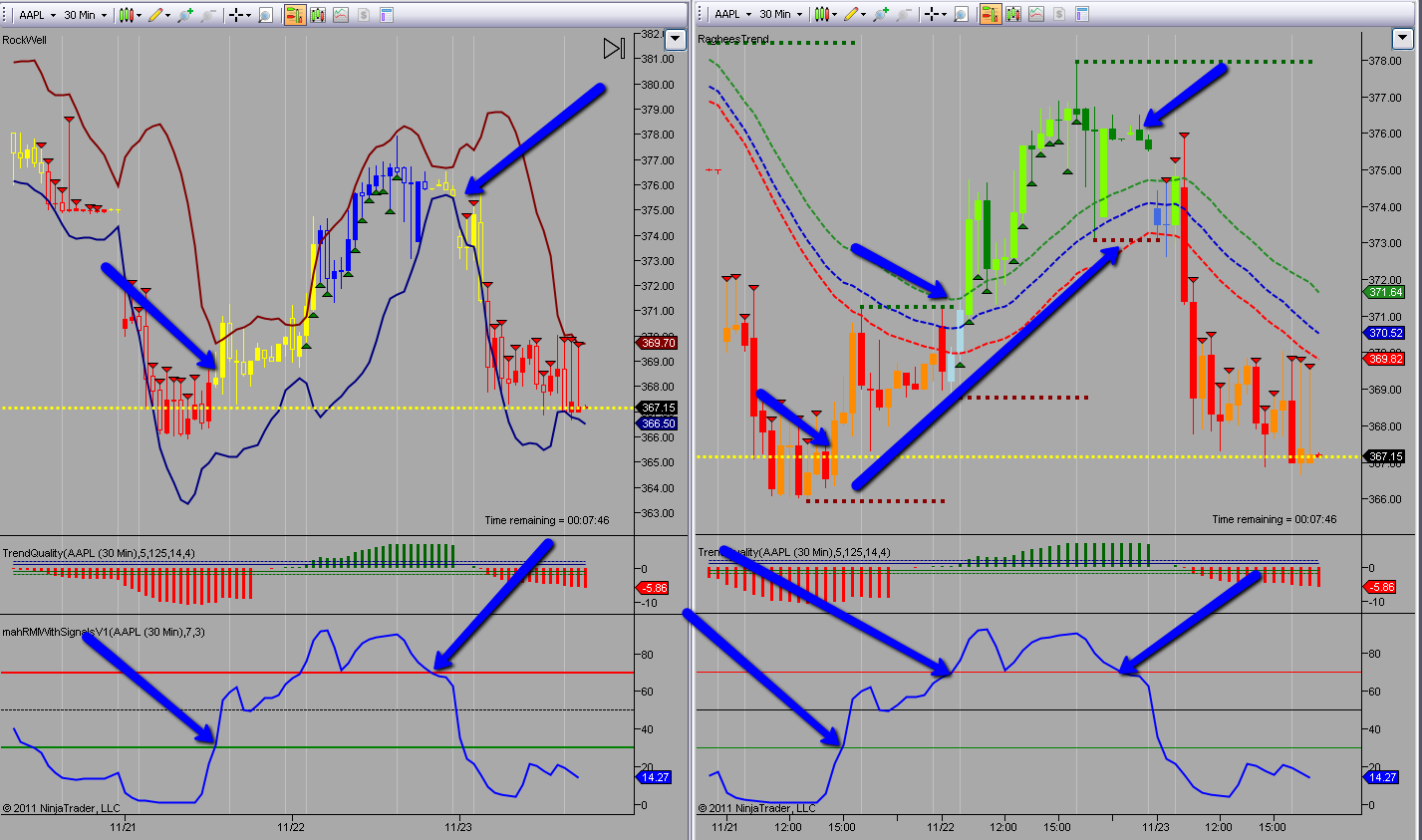
Task: Click the dollar sheet icon in right chart toolbar
Action: click(1059, 15)
